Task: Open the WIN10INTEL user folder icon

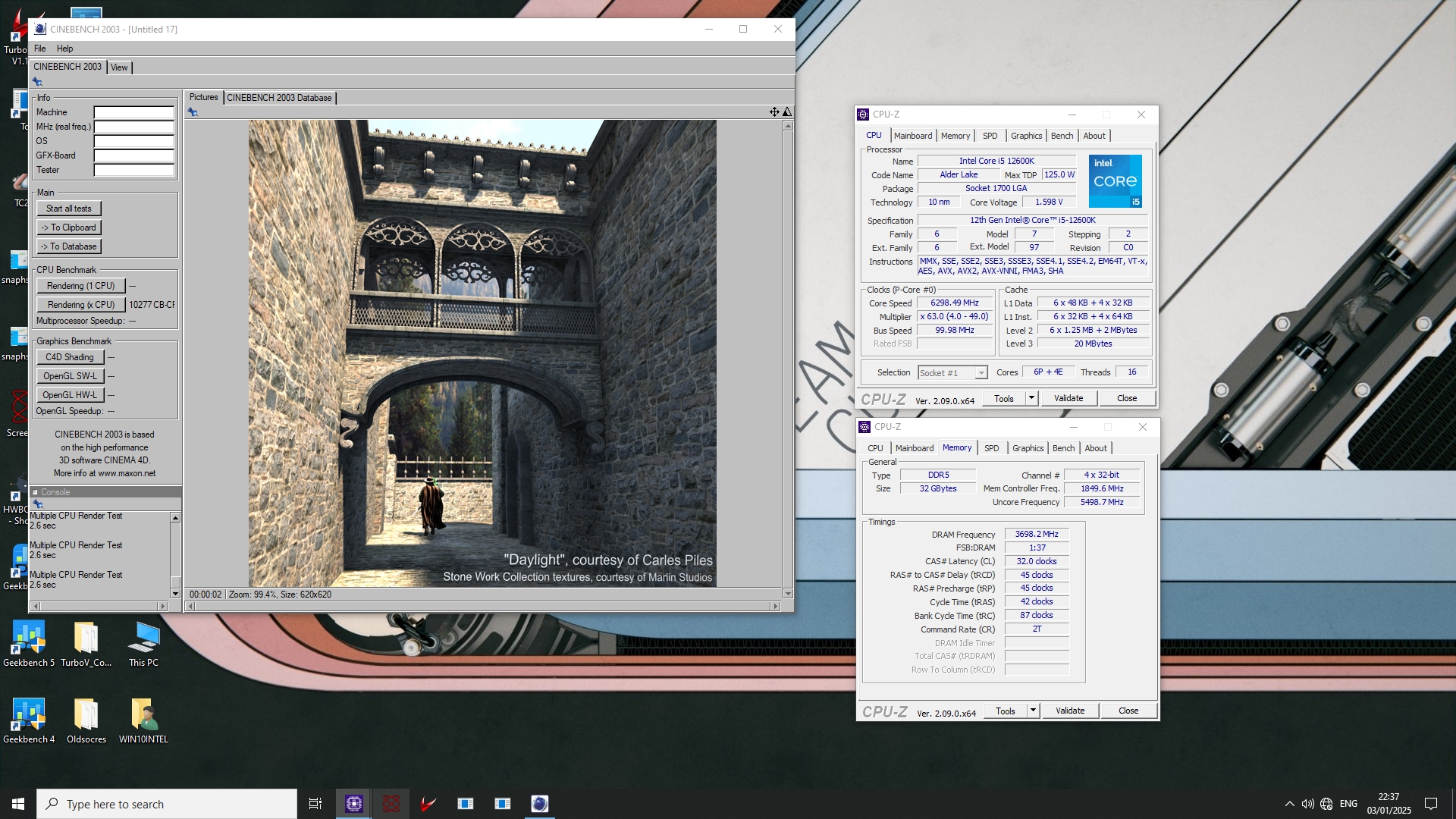Action: (x=143, y=721)
